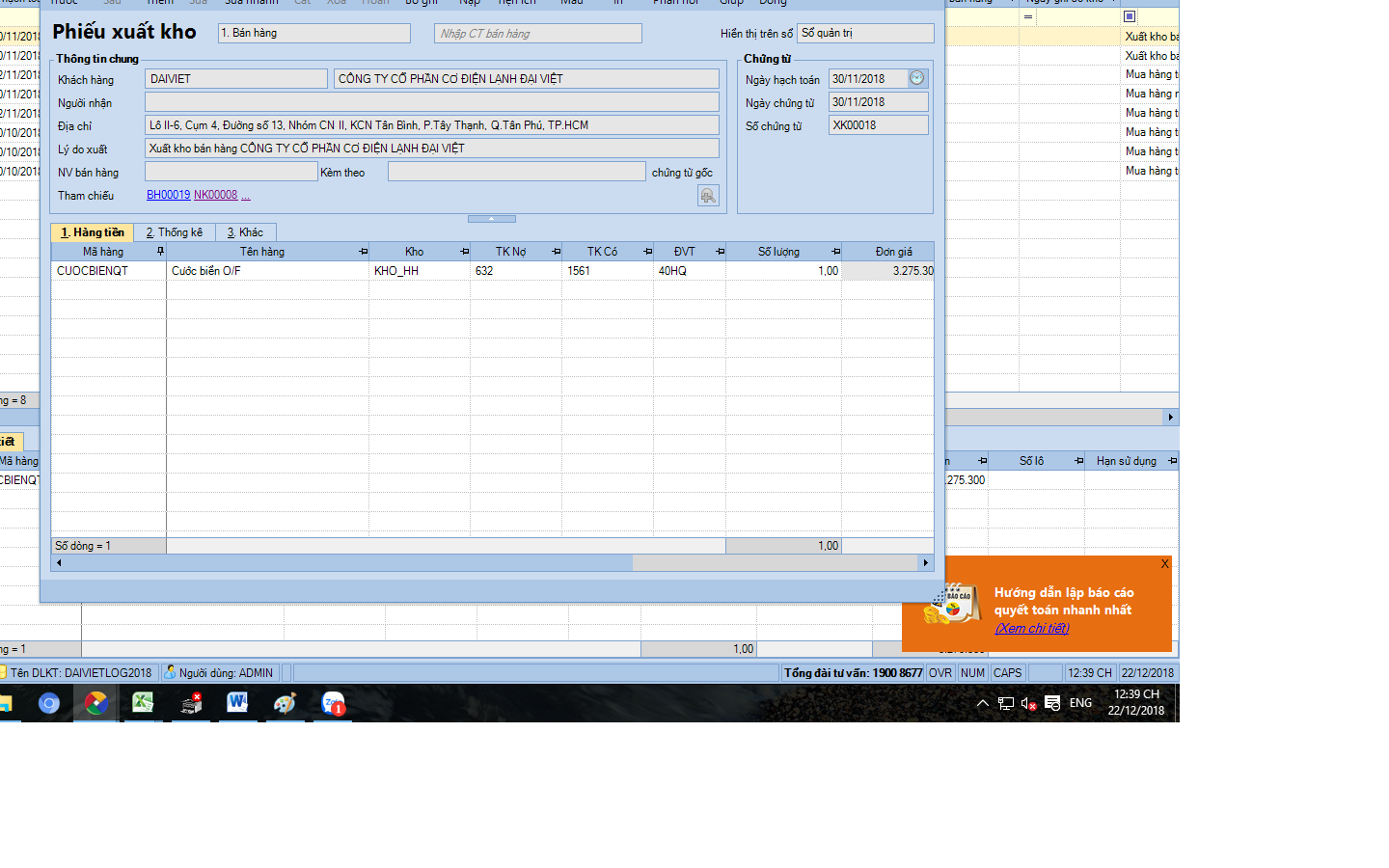The height and width of the screenshot is (868, 1389).
Task: Select the 'Cước biển O/F' cell
Action: click(267, 271)
